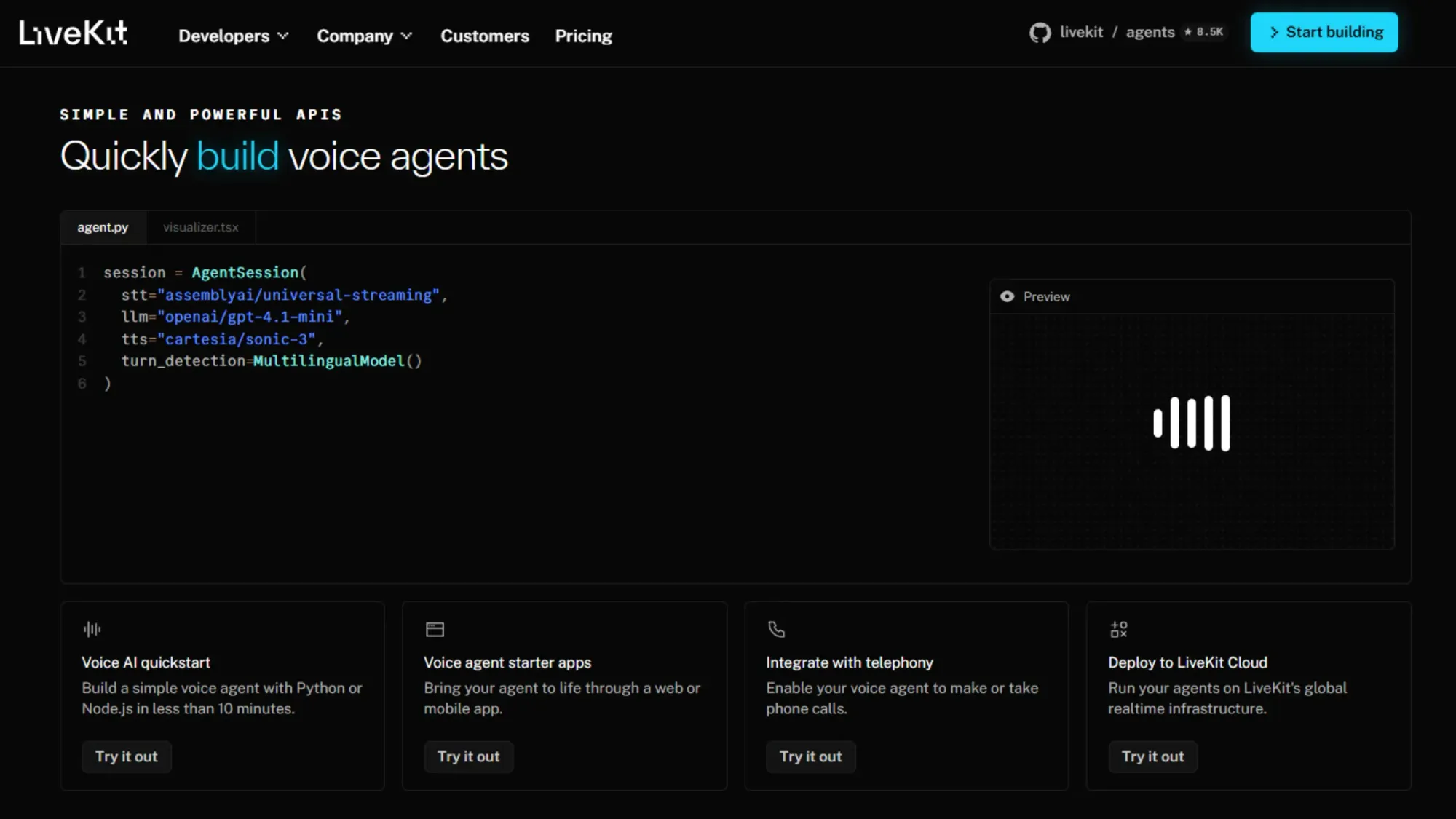The image size is (1456, 819).
Task: Click the audio bars visualizer in Preview
Action: point(1192,423)
